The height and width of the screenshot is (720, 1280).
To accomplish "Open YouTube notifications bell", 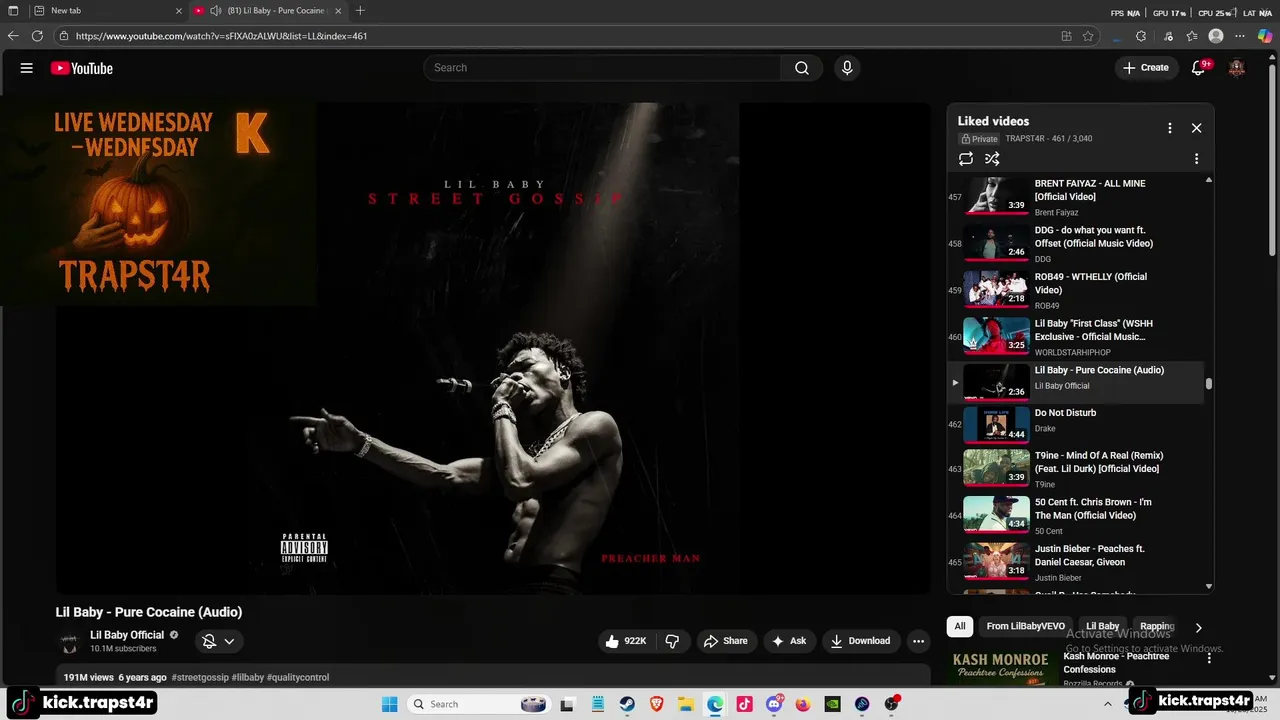I will tap(1198, 68).
